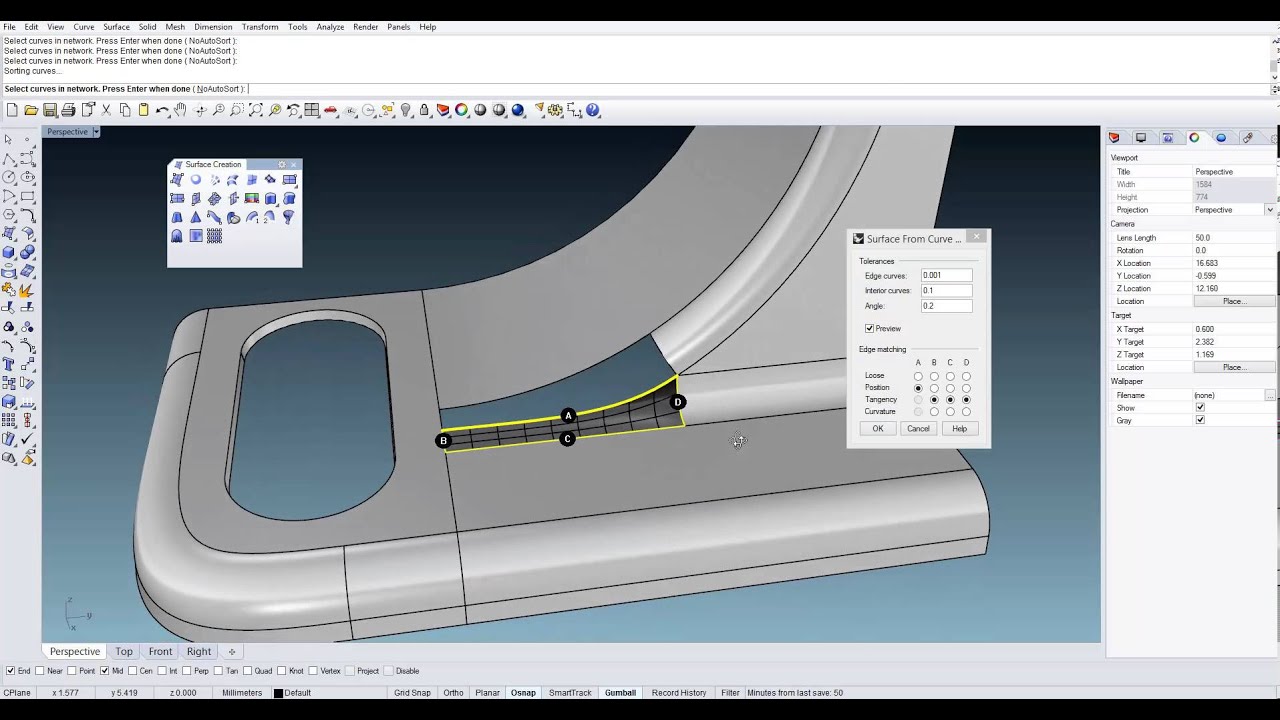Viewport: 1280px width, 720px height.
Task: Click the Wallpaper Filename browse button
Action: pos(1270,396)
